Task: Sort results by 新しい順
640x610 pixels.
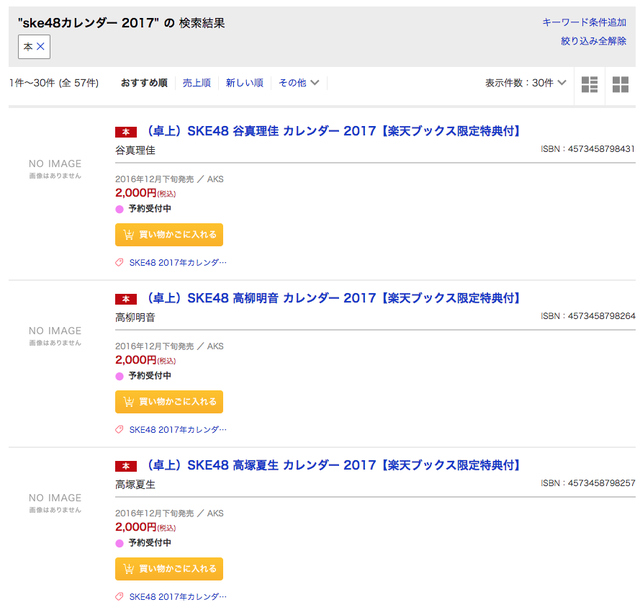Action: coord(244,83)
